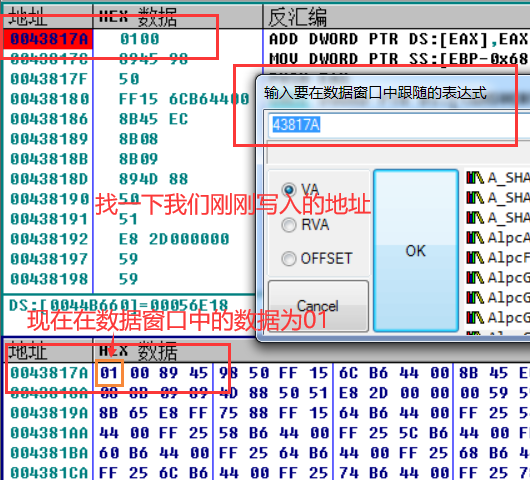
Task: Select dump row address 0043817A
Action: coord(49,373)
